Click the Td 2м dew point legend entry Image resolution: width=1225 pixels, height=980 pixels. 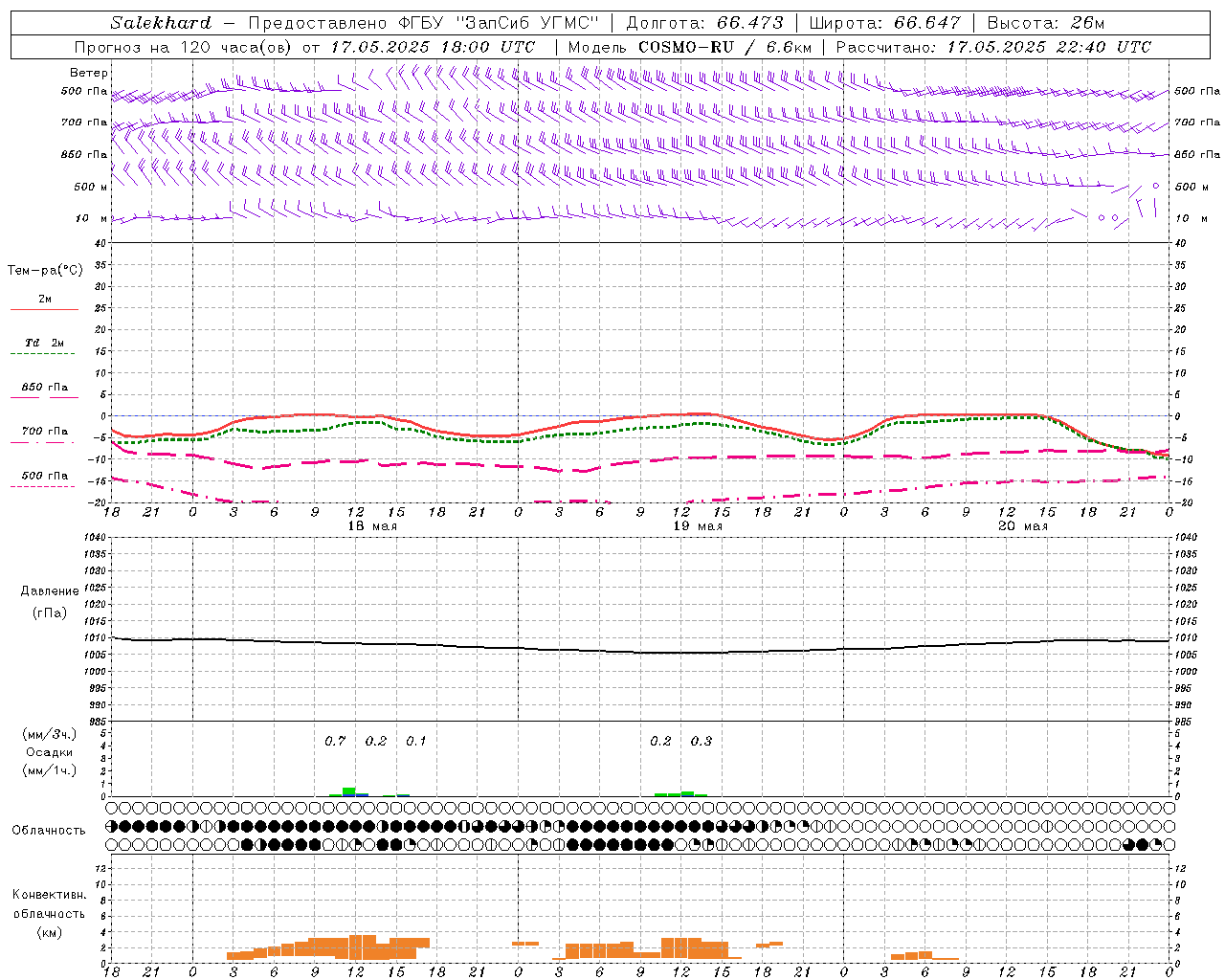tap(45, 343)
